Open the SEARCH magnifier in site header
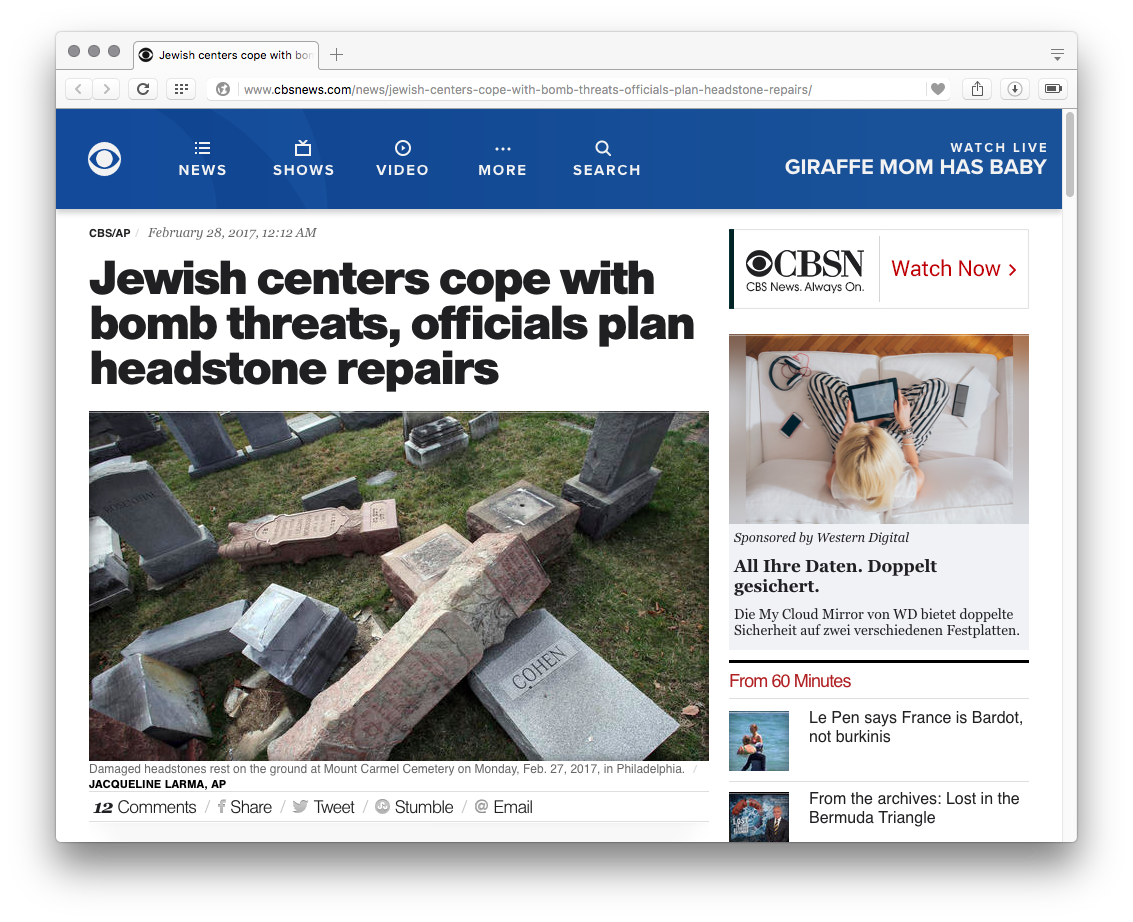This screenshot has width=1133, height=922. 606,159
